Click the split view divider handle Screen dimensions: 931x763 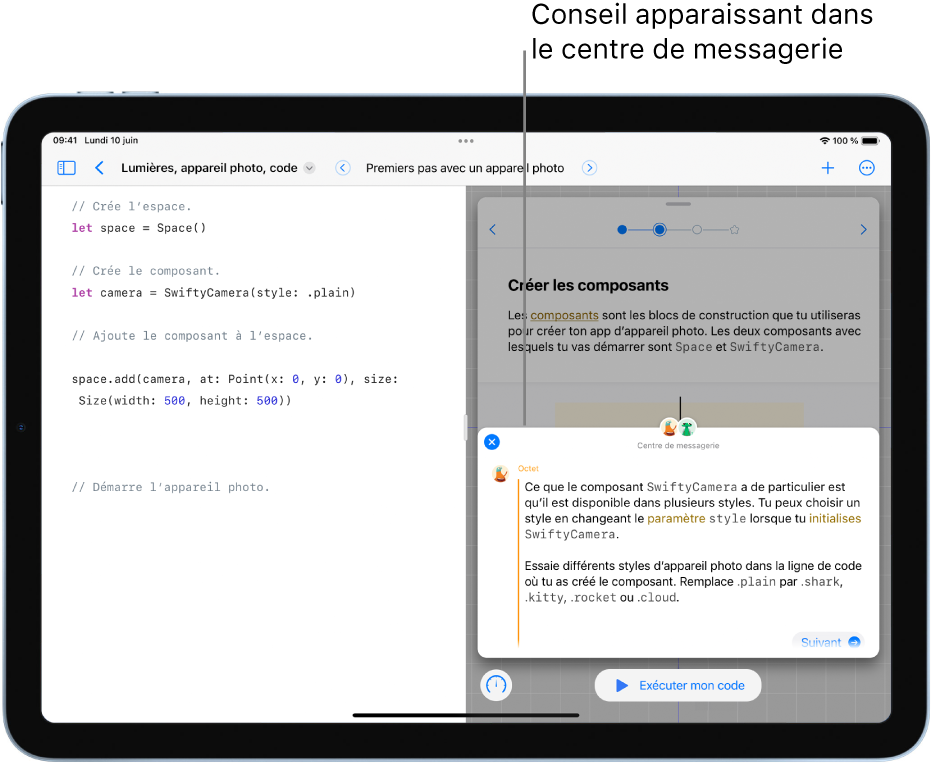(x=466, y=428)
